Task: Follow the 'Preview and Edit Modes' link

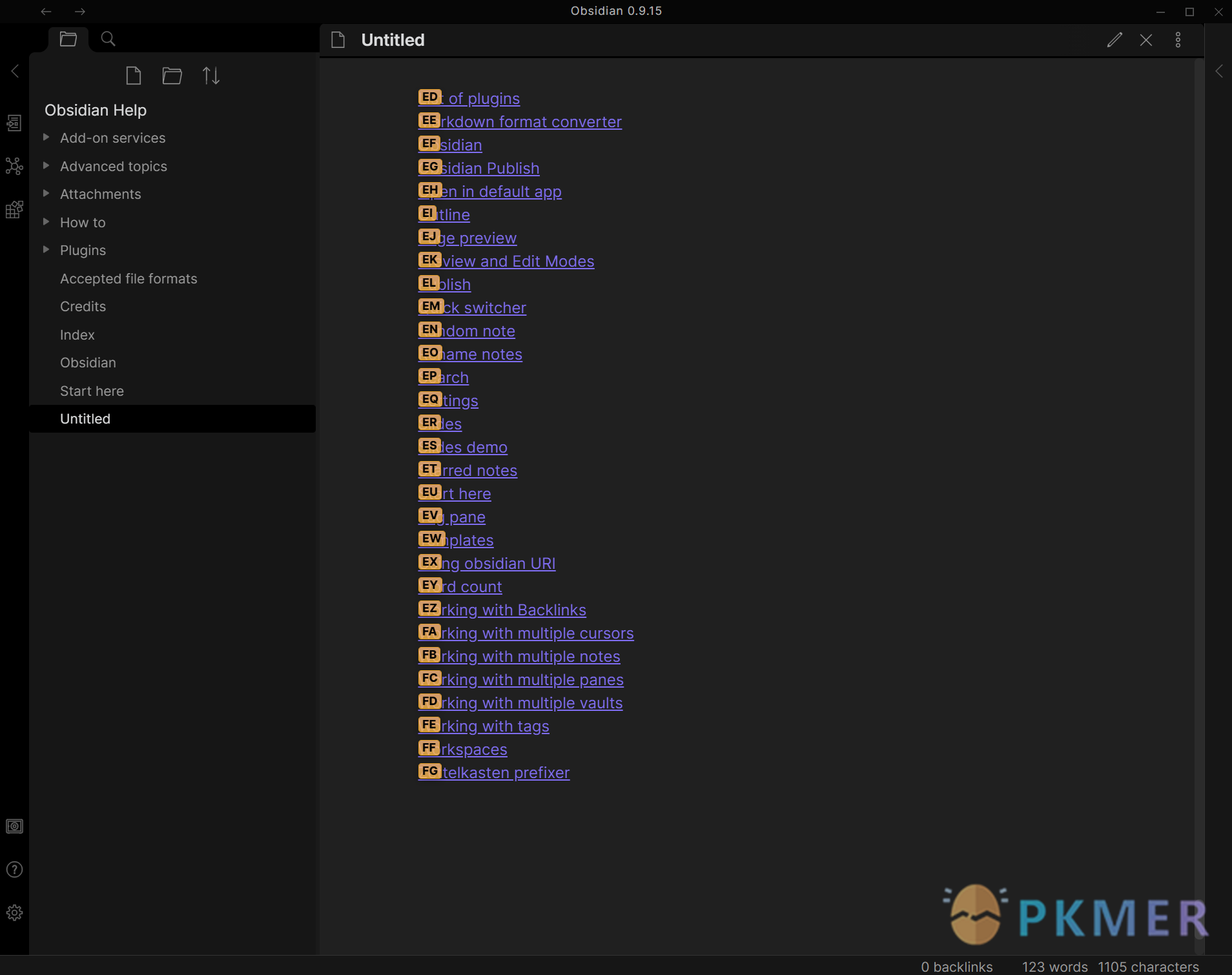Action: point(506,261)
